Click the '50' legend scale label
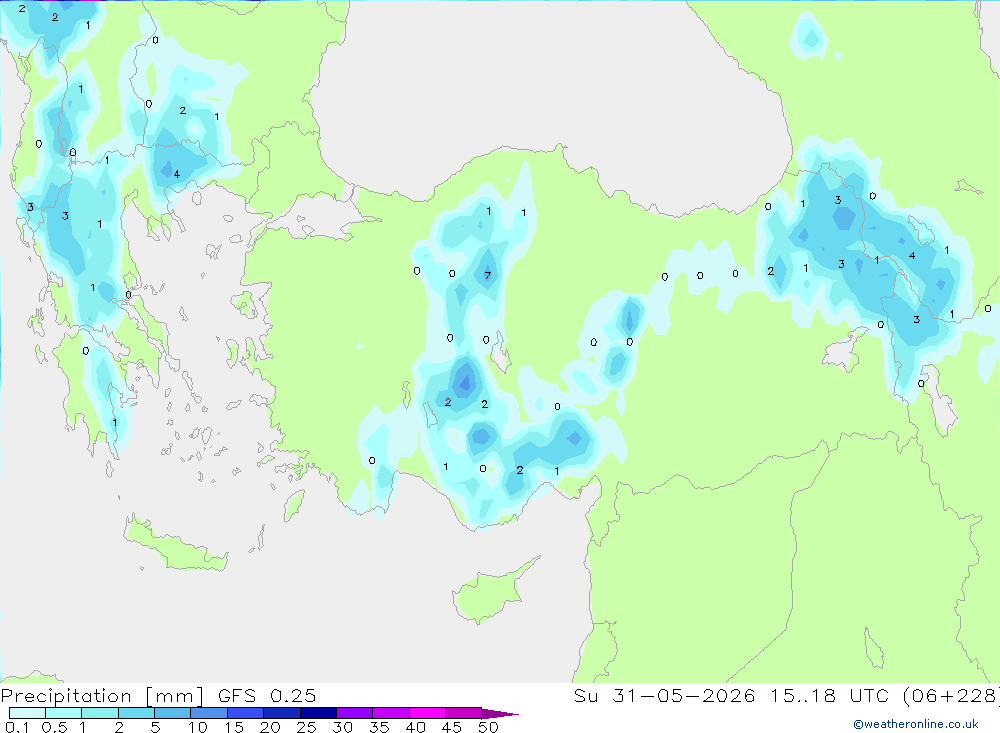This screenshot has height=733, width=1000. coord(489,727)
